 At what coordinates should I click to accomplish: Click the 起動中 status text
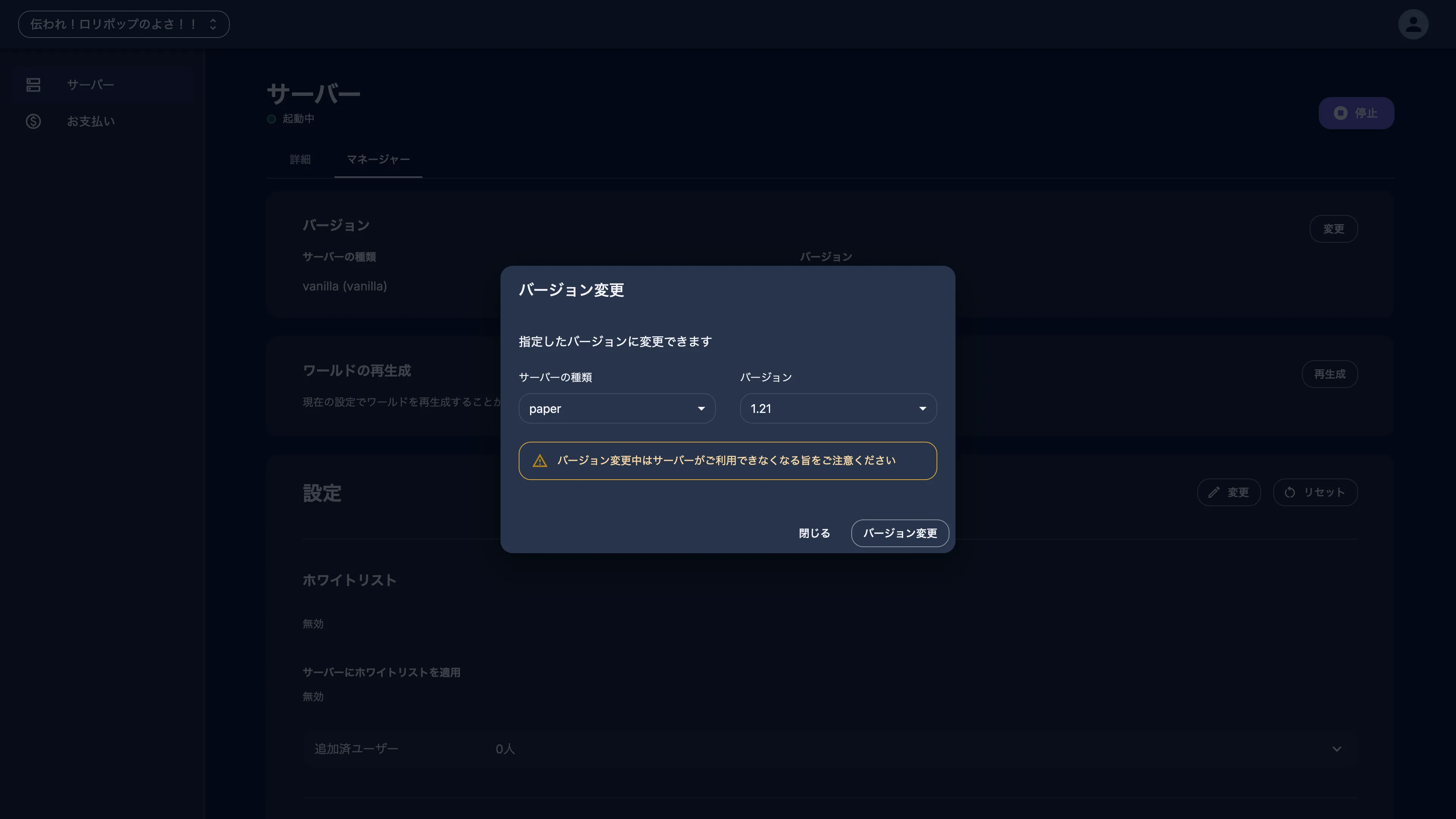298,119
